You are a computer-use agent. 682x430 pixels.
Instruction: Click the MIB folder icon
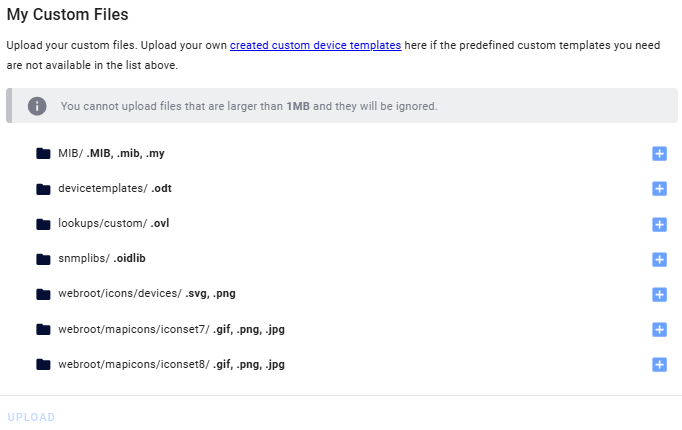43,154
